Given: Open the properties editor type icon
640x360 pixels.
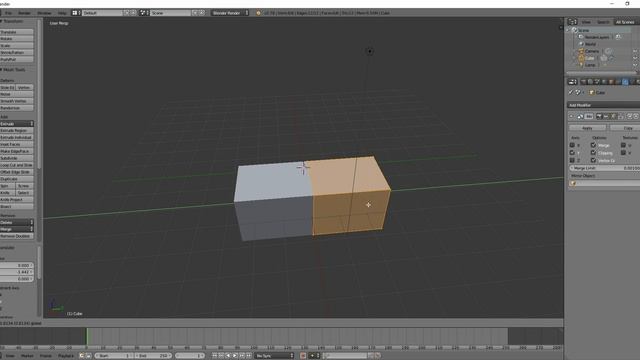Looking at the screenshot, I should (x=572, y=82).
